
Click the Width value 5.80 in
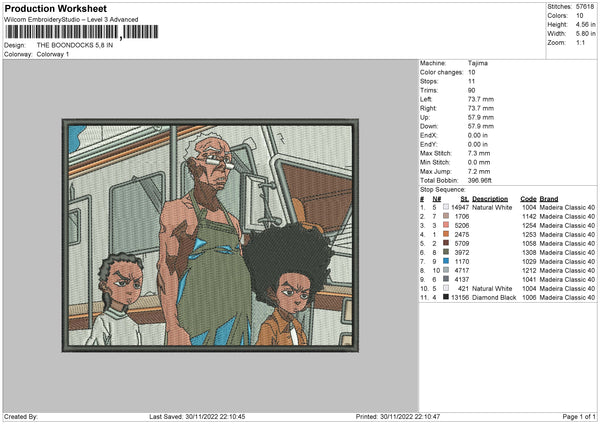pyautogui.click(x=585, y=34)
